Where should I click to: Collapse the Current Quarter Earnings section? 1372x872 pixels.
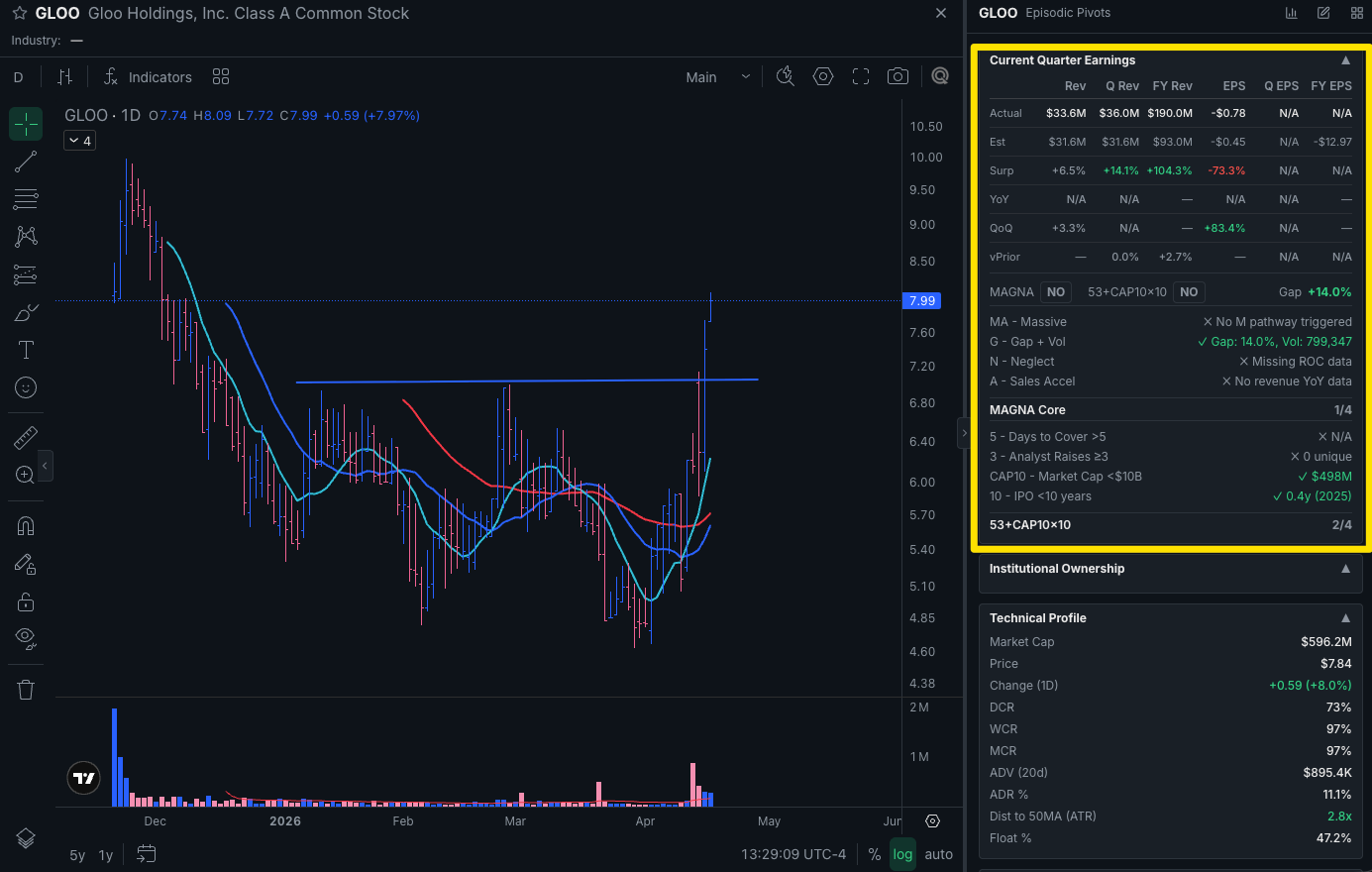[1345, 60]
